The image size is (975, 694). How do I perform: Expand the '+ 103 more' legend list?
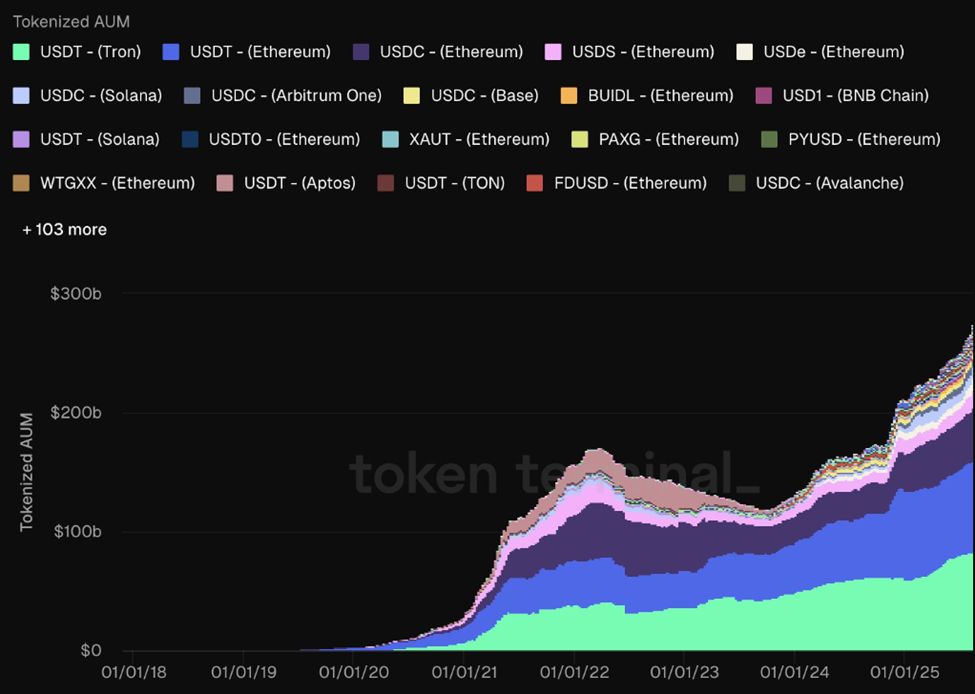[65, 230]
